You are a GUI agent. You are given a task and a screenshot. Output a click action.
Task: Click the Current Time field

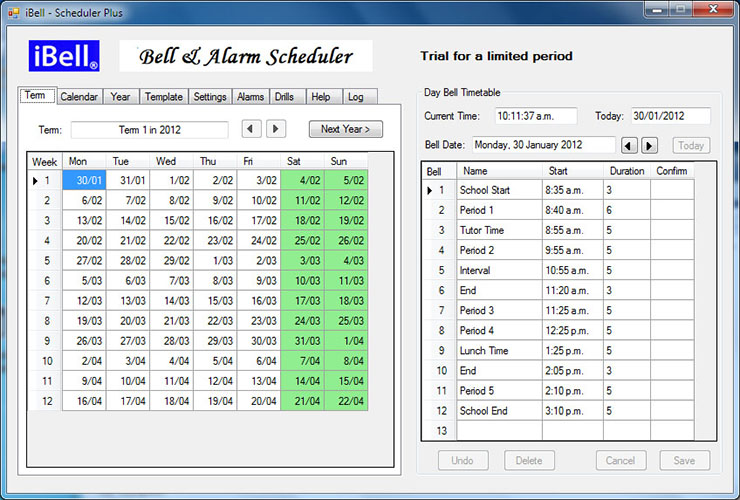[x=536, y=116]
